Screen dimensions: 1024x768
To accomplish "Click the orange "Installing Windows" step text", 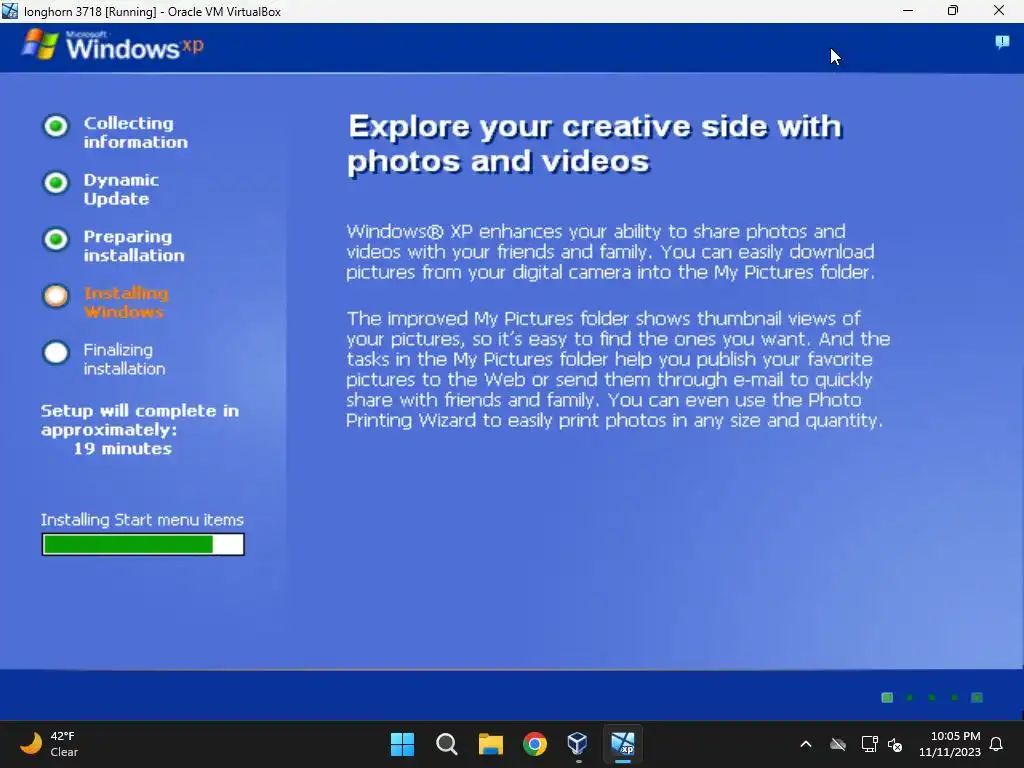I will point(126,302).
